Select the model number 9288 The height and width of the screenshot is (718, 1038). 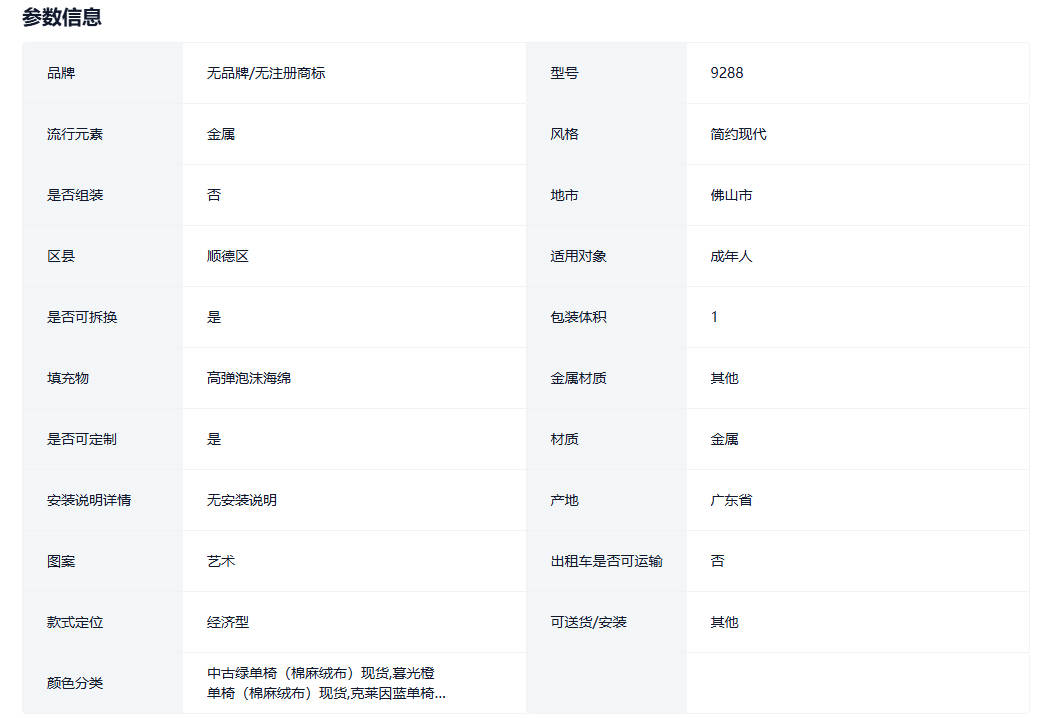tap(727, 73)
